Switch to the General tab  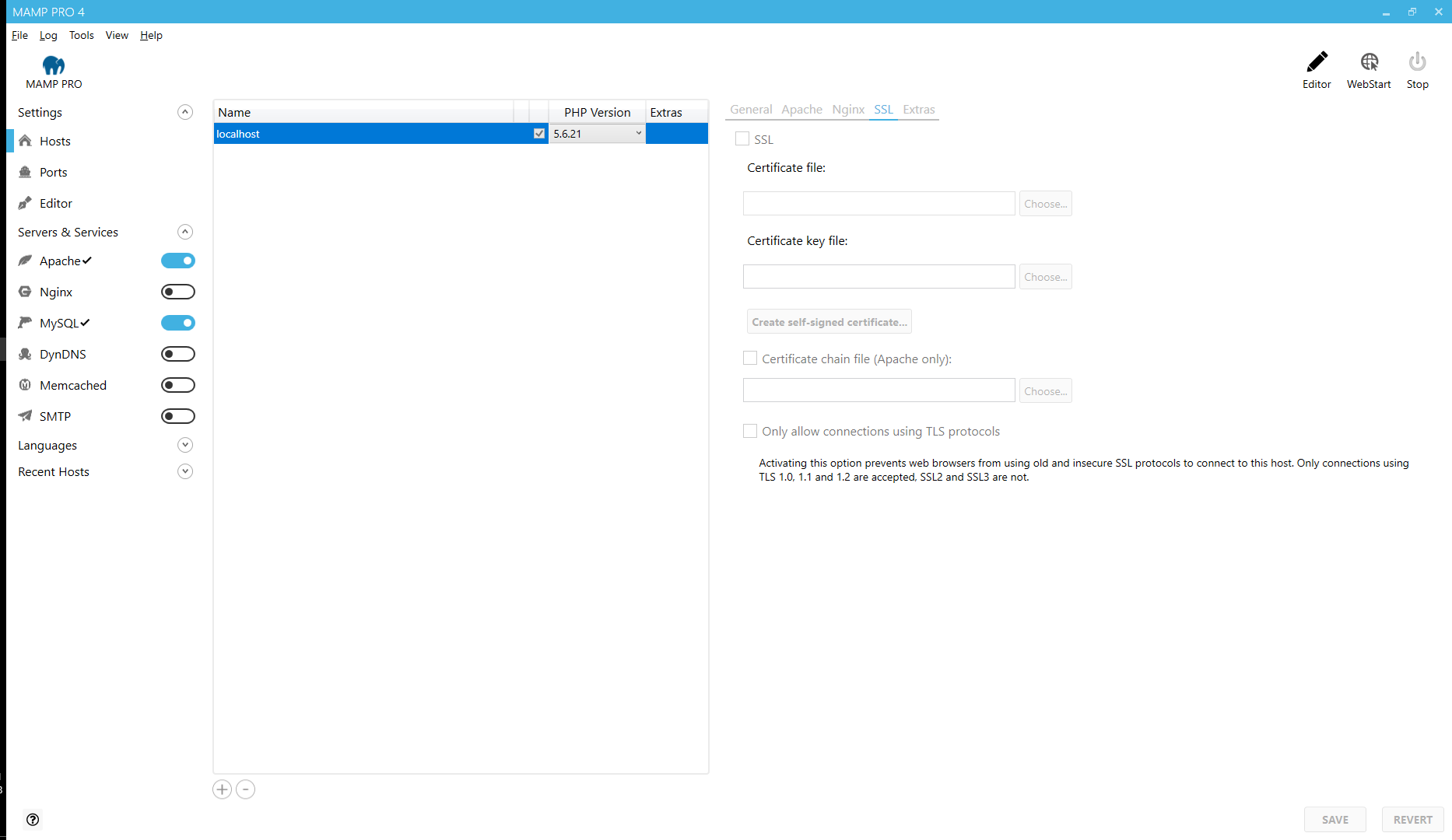[x=751, y=110]
